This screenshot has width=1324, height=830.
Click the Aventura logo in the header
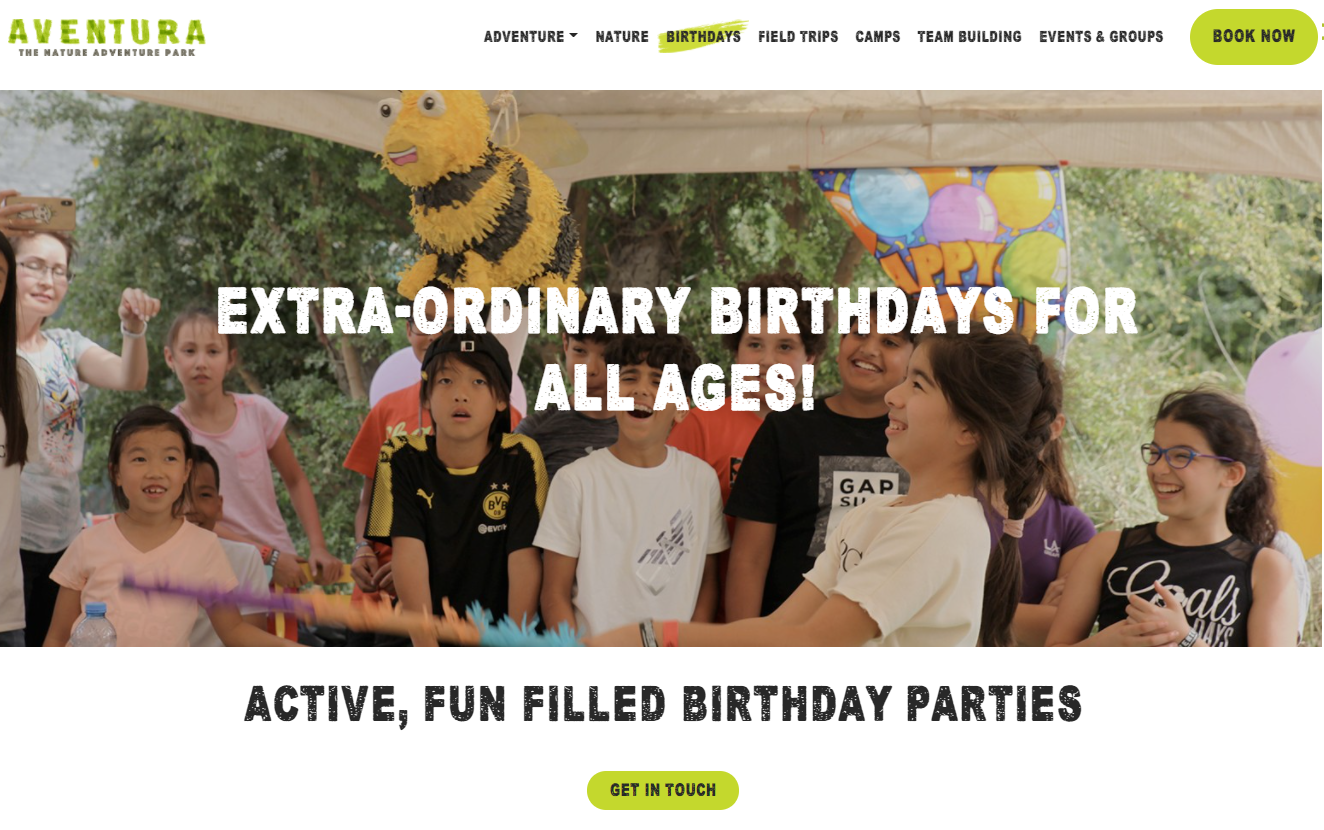(106, 37)
